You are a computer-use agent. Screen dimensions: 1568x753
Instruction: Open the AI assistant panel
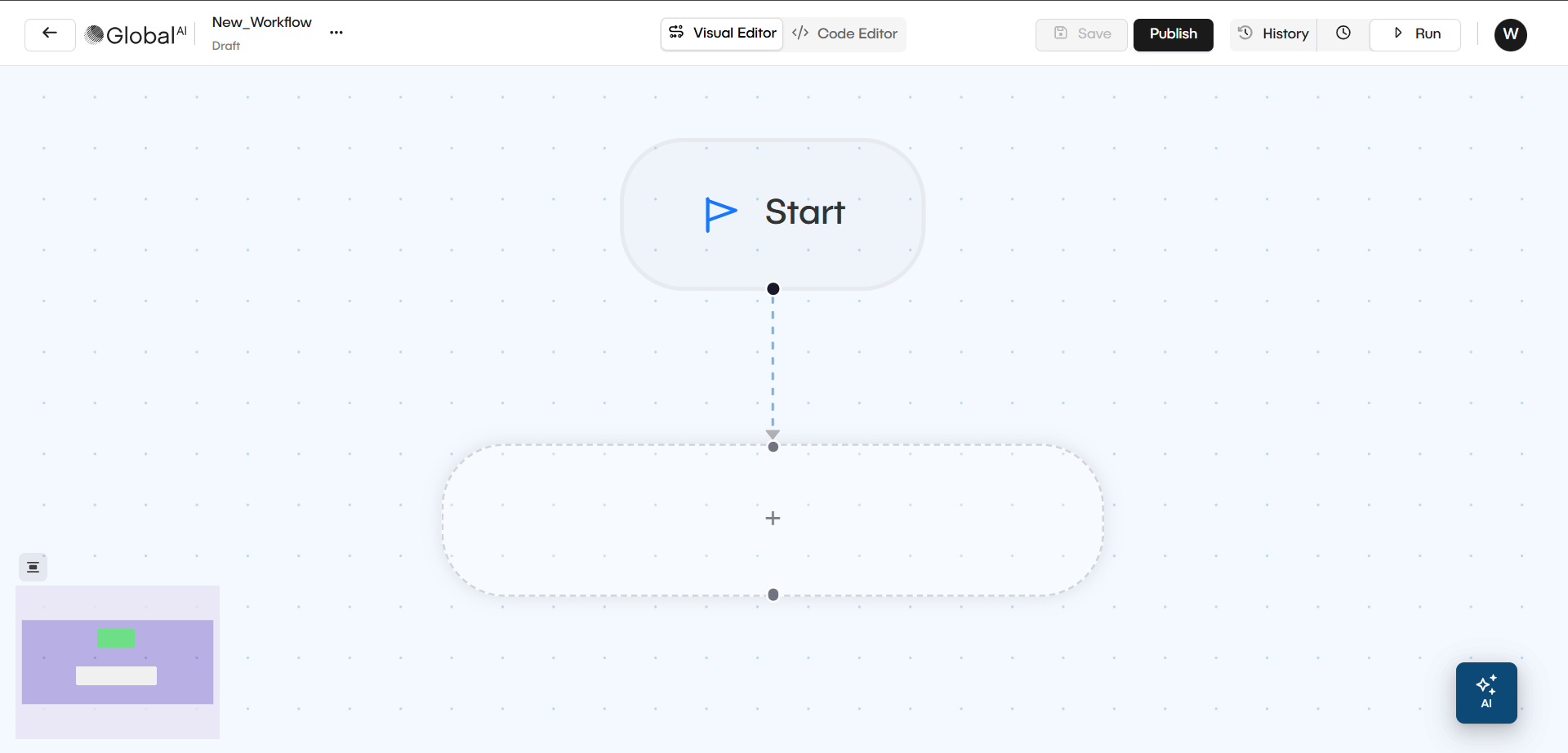[x=1486, y=693]
